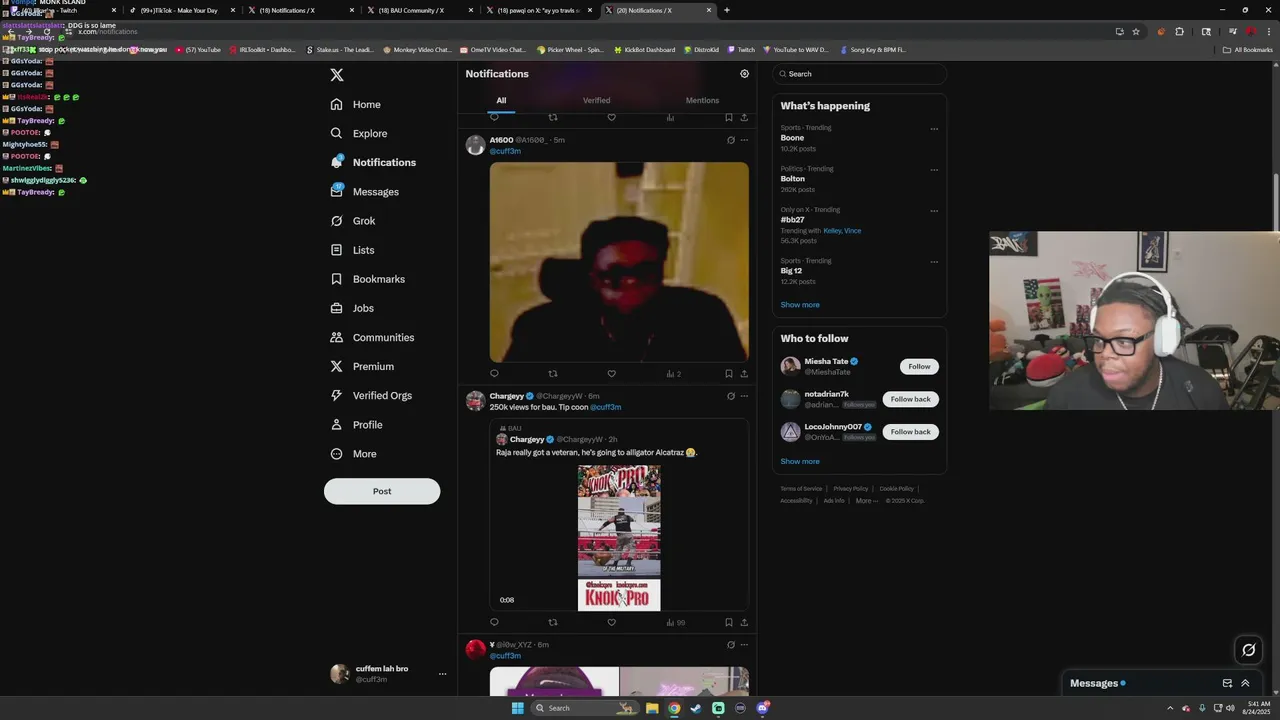
Task: Switch to the TikTok Make Your Day tab
Action: [181, 10]
